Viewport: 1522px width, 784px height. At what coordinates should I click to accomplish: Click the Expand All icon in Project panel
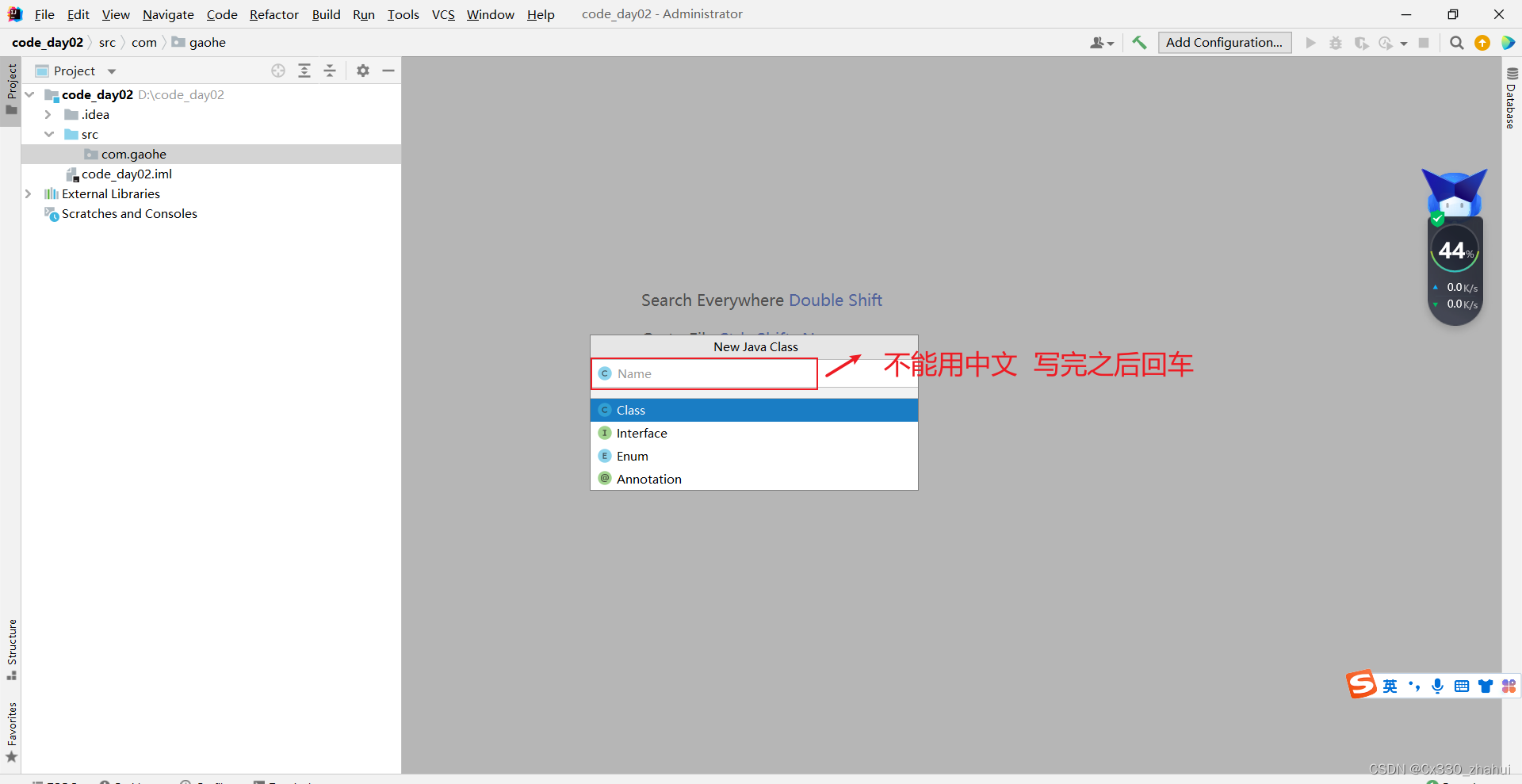tap(304, 71)
